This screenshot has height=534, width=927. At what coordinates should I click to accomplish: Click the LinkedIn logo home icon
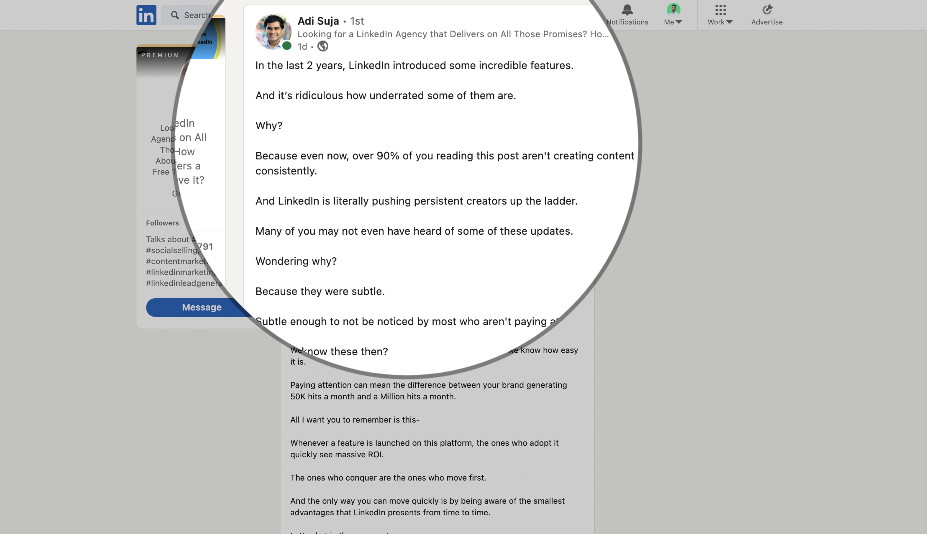pyautogui.click(x=146, y=15)
